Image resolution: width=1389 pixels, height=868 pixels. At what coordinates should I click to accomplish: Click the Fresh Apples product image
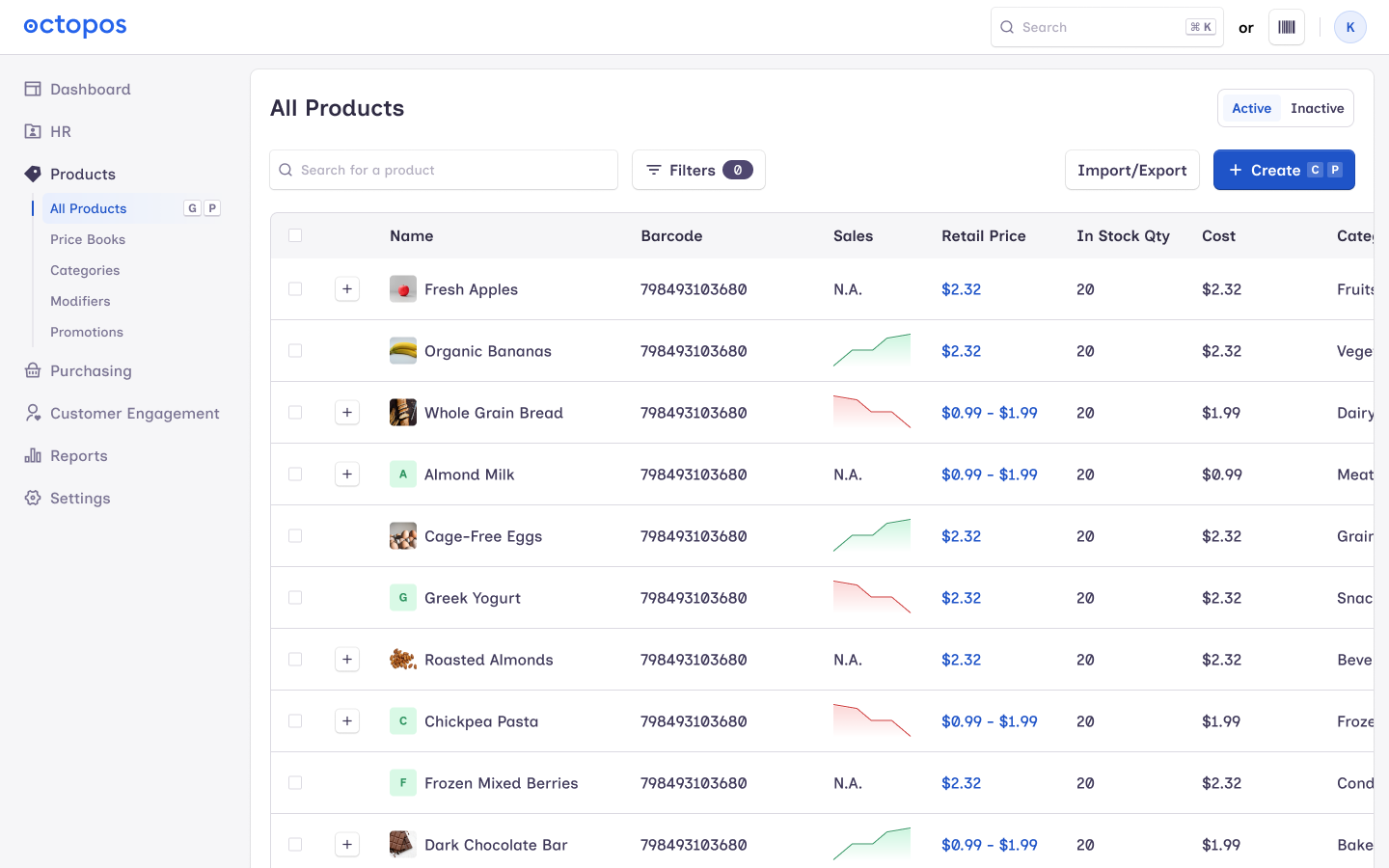tap(403, 289)
